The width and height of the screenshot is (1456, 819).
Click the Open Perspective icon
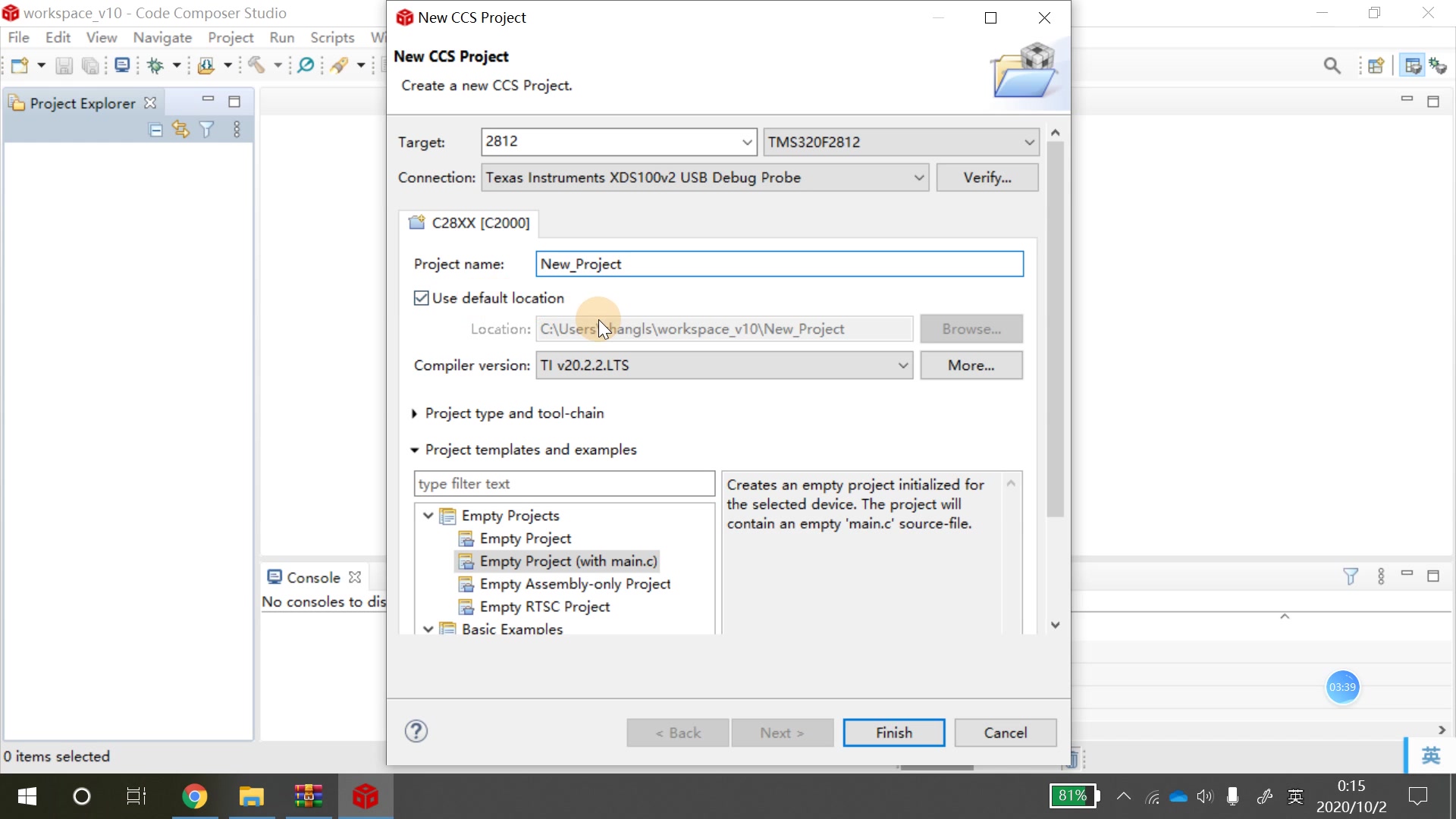pyautogui.click(x=1376, y=66)
